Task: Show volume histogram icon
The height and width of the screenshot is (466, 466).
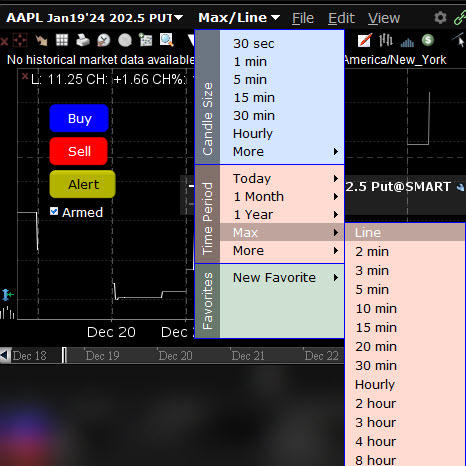Action: (407, 42)
